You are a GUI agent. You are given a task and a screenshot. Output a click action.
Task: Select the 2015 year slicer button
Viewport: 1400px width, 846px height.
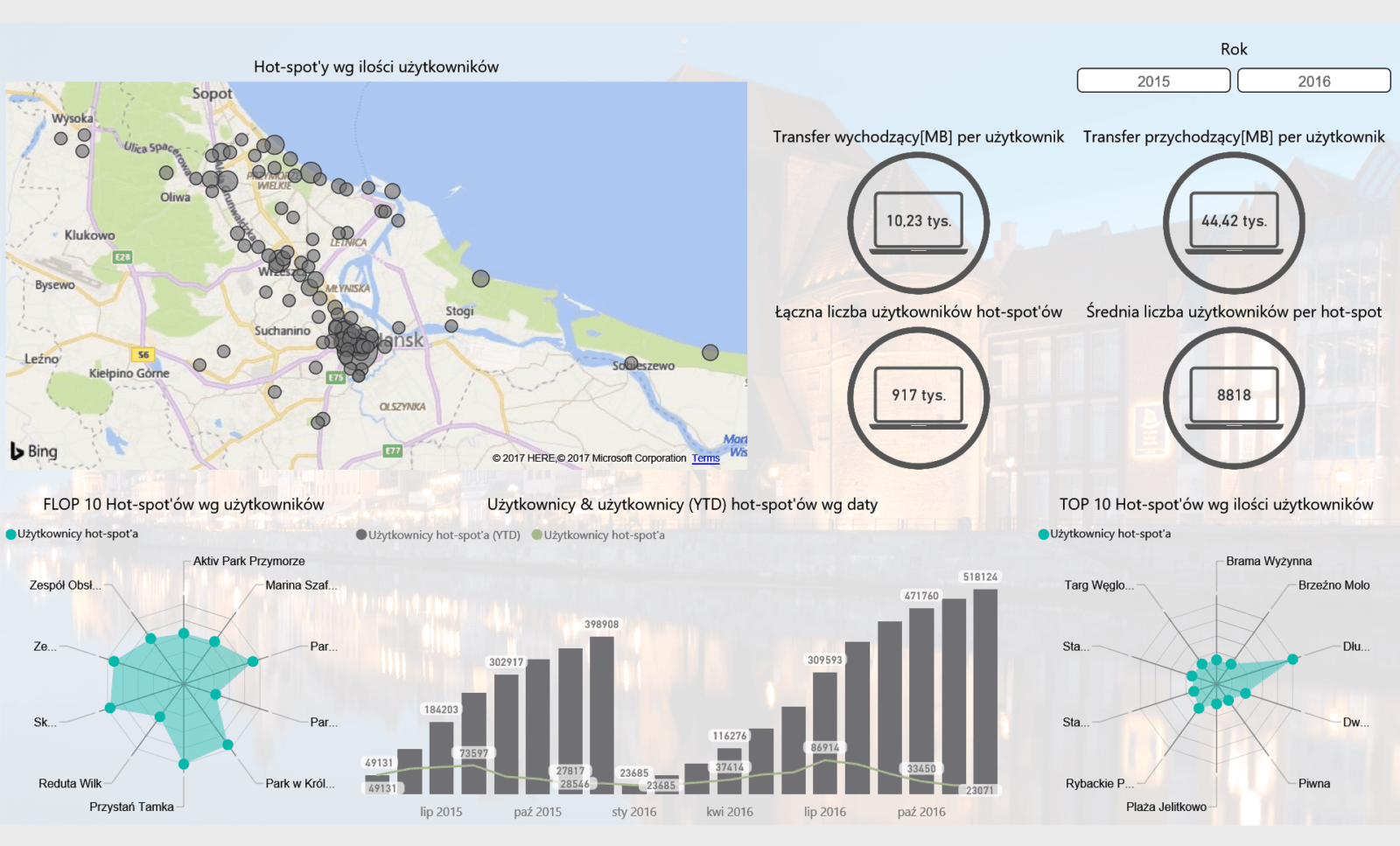click(x=1153, y=80)
